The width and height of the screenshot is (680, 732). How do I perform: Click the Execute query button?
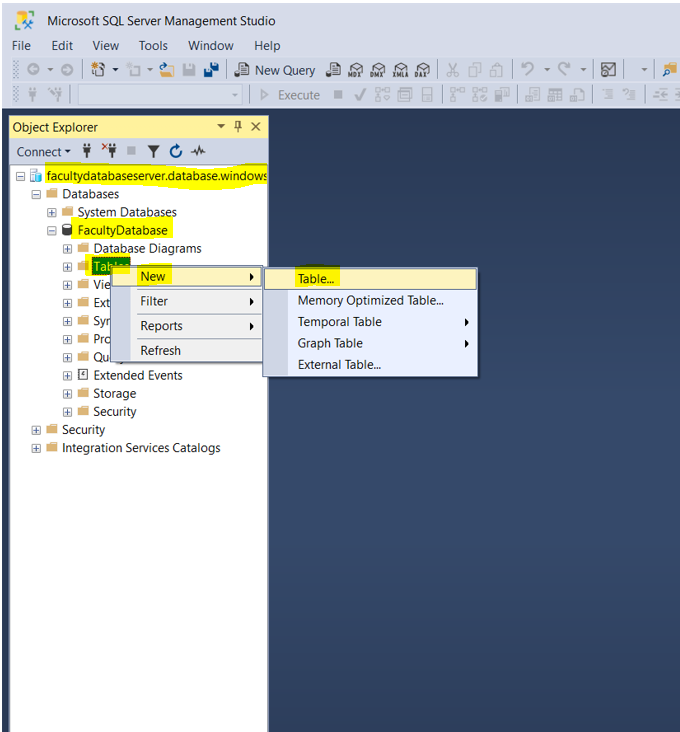coord(289,95)
